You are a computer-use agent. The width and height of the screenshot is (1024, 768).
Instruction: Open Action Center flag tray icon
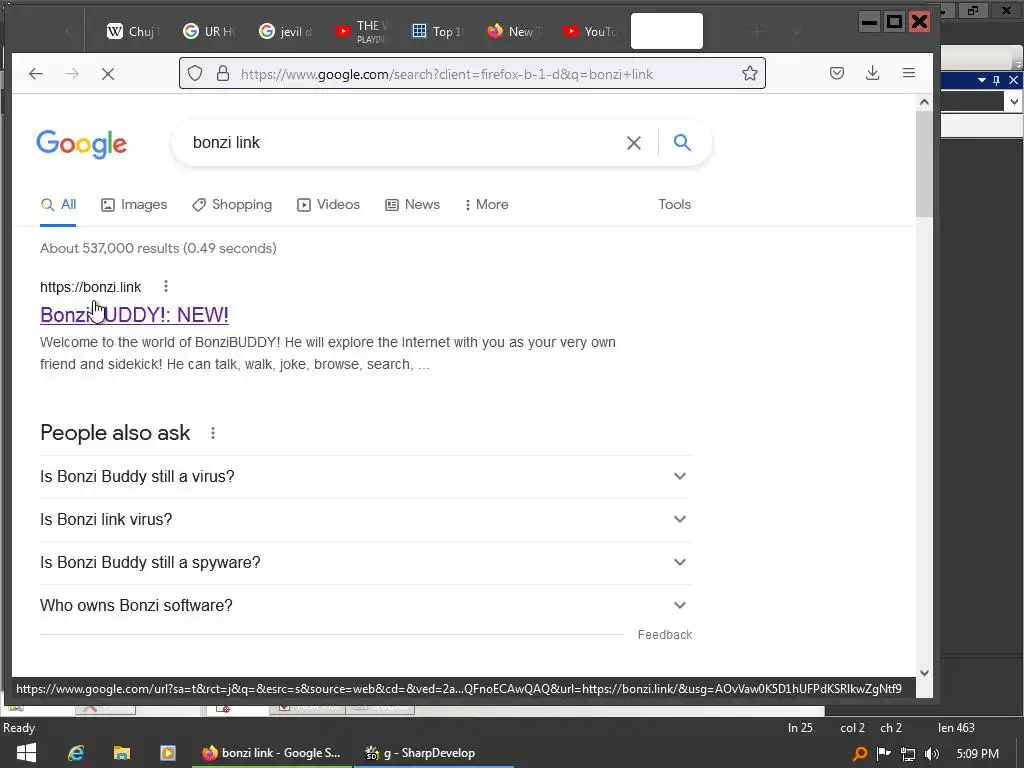pos(884,754)
